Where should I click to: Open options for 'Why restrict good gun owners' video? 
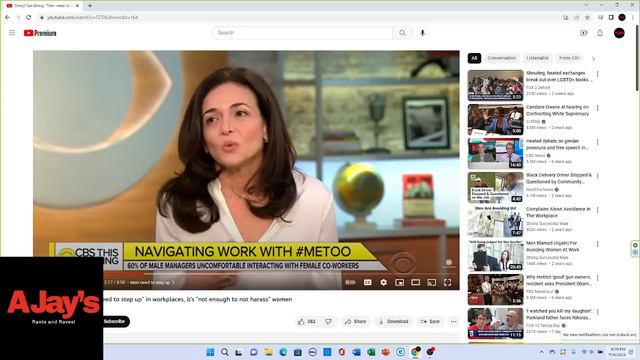(x=598, y=278)
